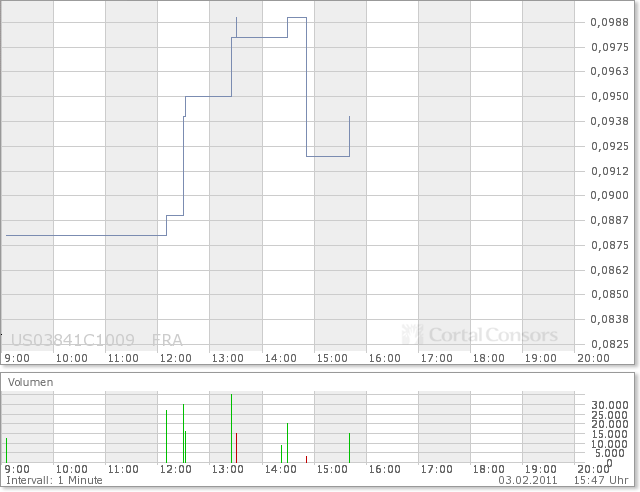
Task: Click the 0,0838 price axis value
Action: pyautogui.click(x=609, y=319)
